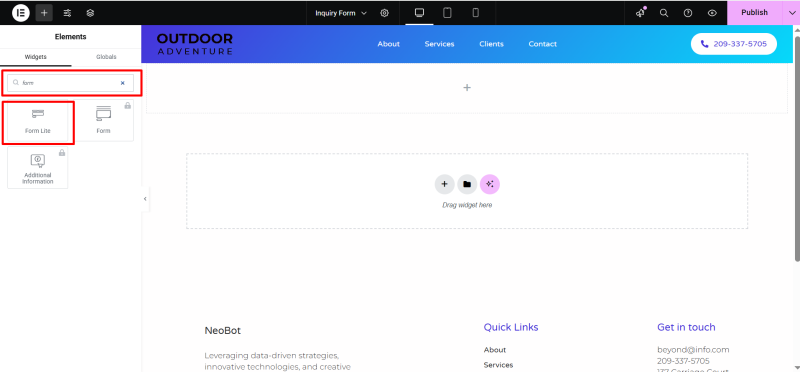Click the NeoBot footer heading
The image size is (800, 372).
222,331
